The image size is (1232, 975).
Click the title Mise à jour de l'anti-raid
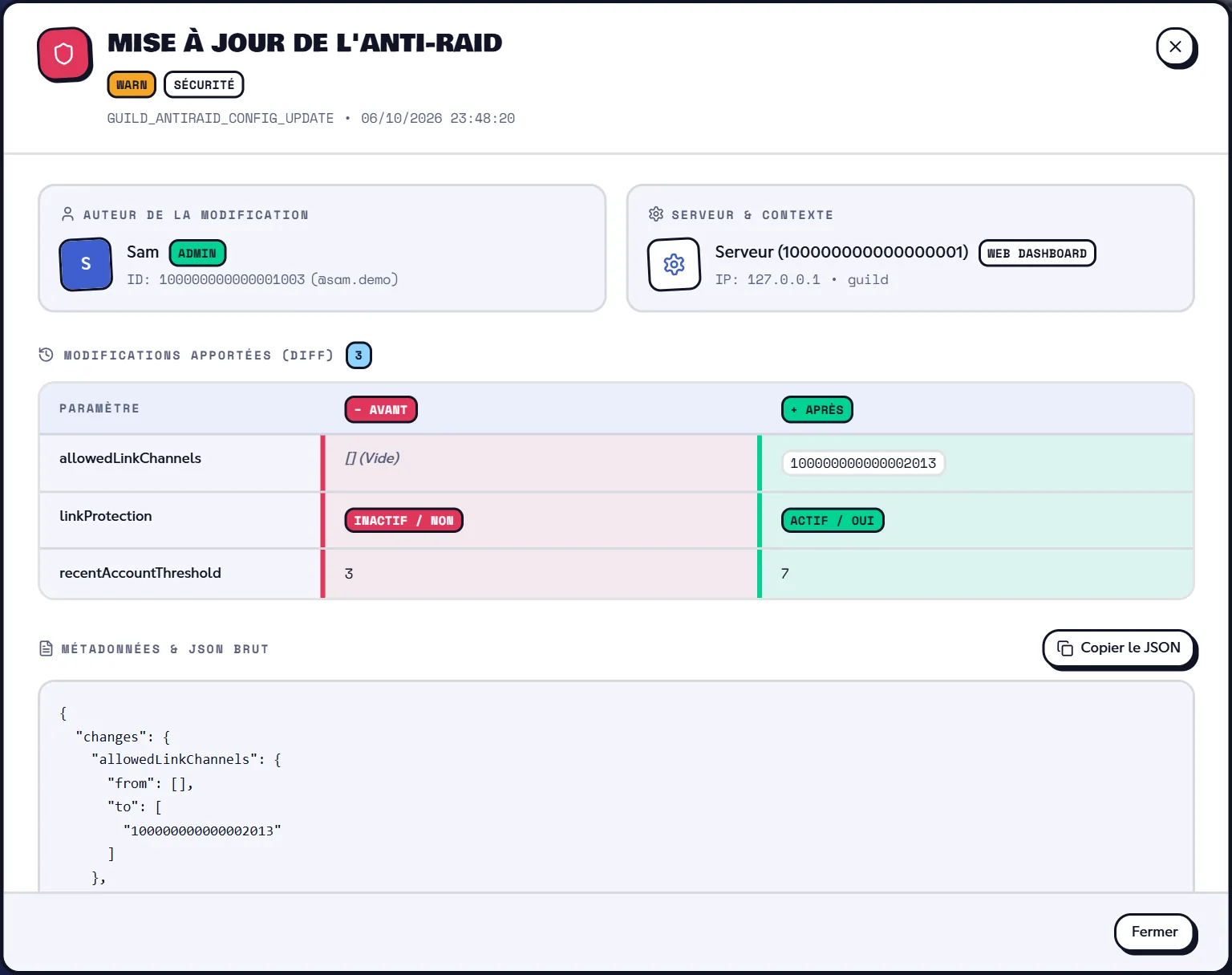(x=305, y=43)
